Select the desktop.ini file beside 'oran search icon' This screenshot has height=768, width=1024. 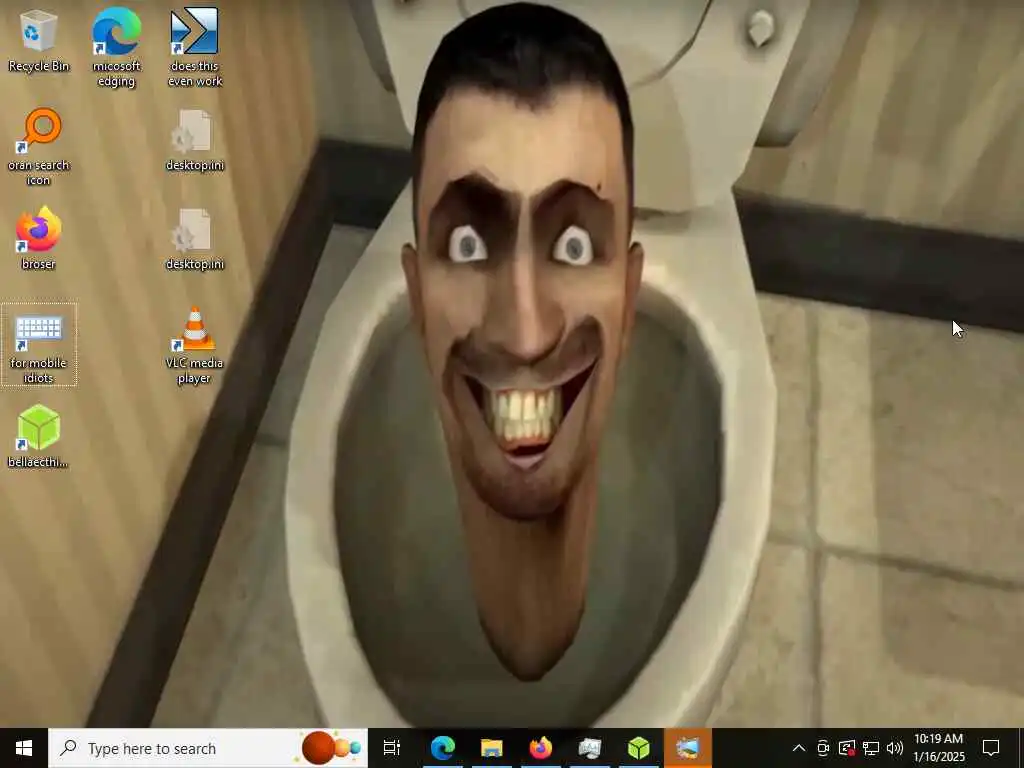195,140
